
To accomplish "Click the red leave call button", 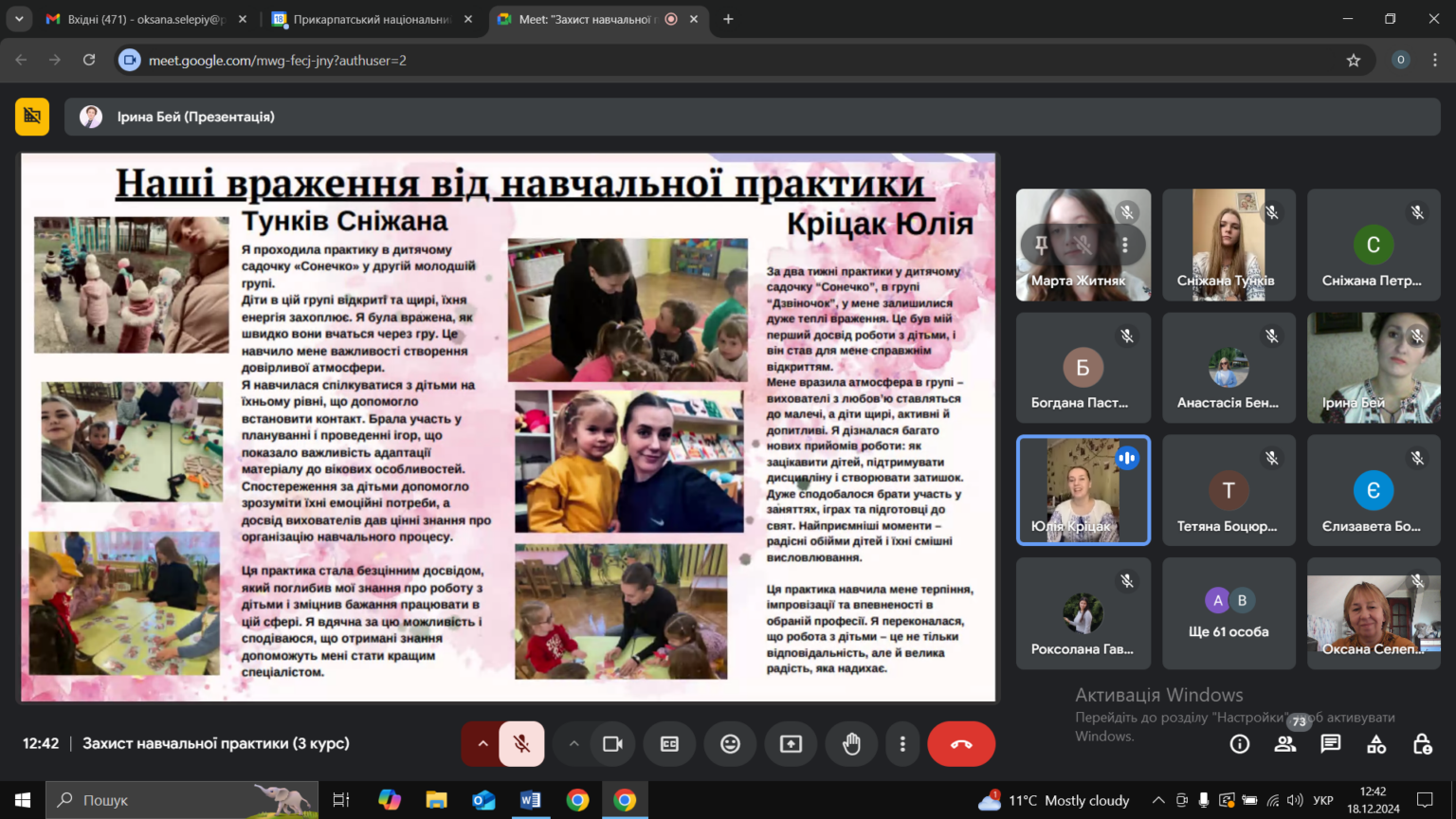I will pyautogui.click(x=961, y=744).
